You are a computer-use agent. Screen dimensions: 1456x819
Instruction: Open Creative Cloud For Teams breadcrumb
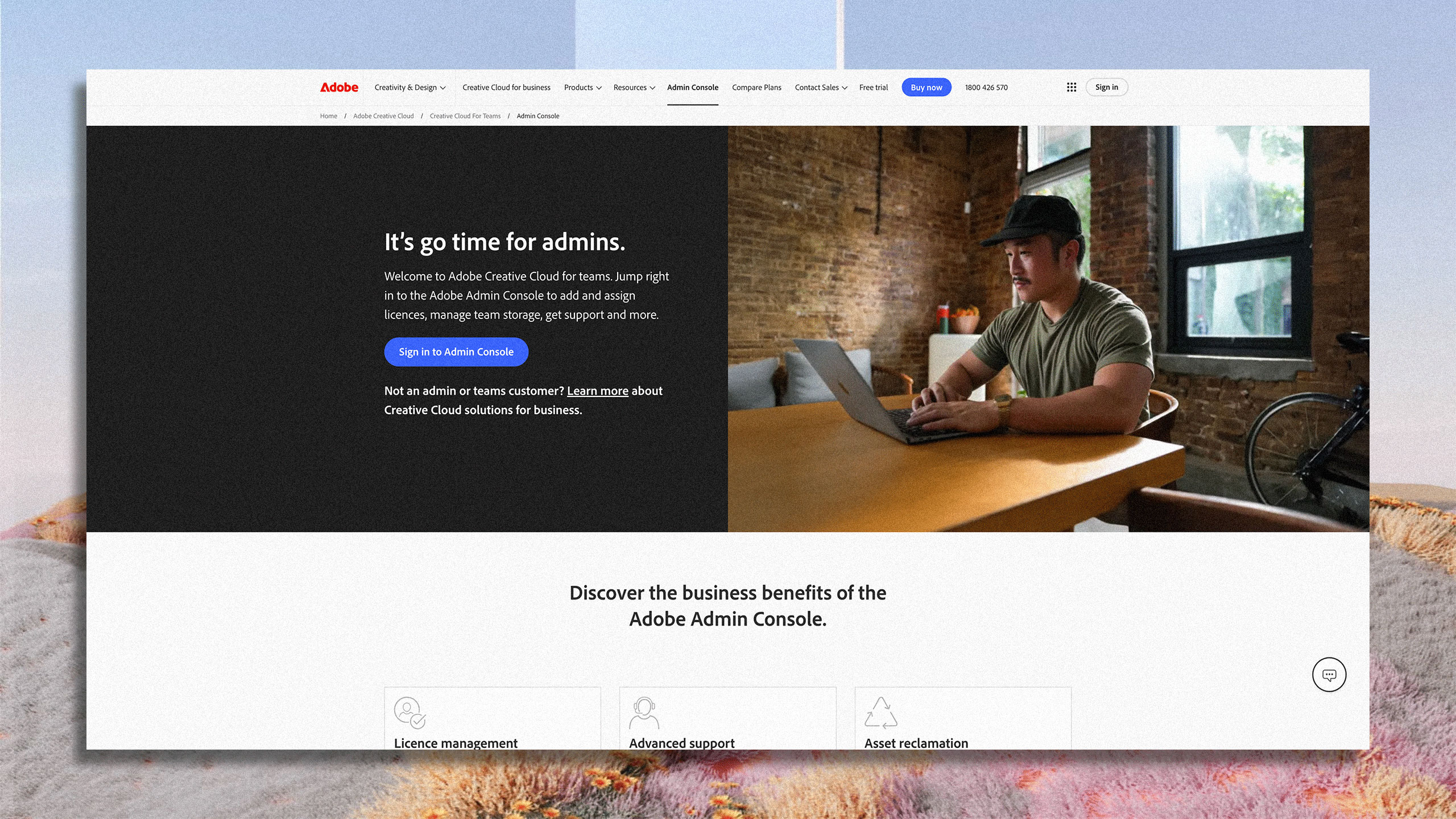465,116
